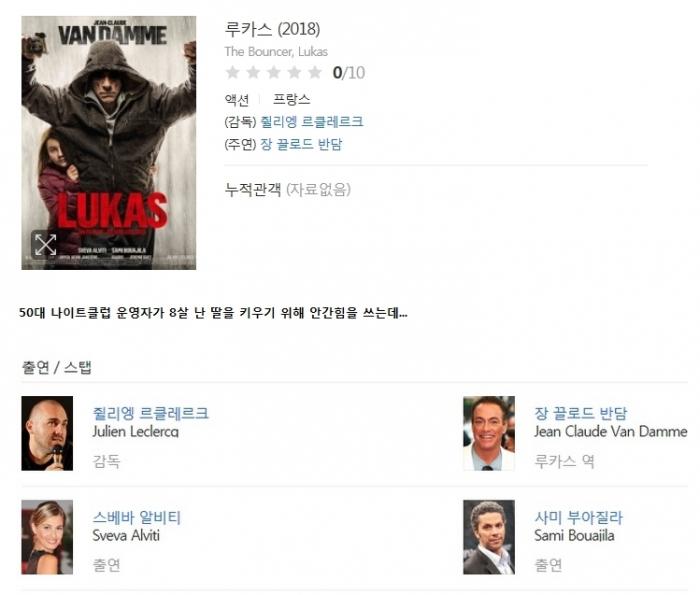Open lead actor link 장 끌로드 반담 next to 주연
The height and width of the screenshot is (595, 700).
tap(301, 144)
